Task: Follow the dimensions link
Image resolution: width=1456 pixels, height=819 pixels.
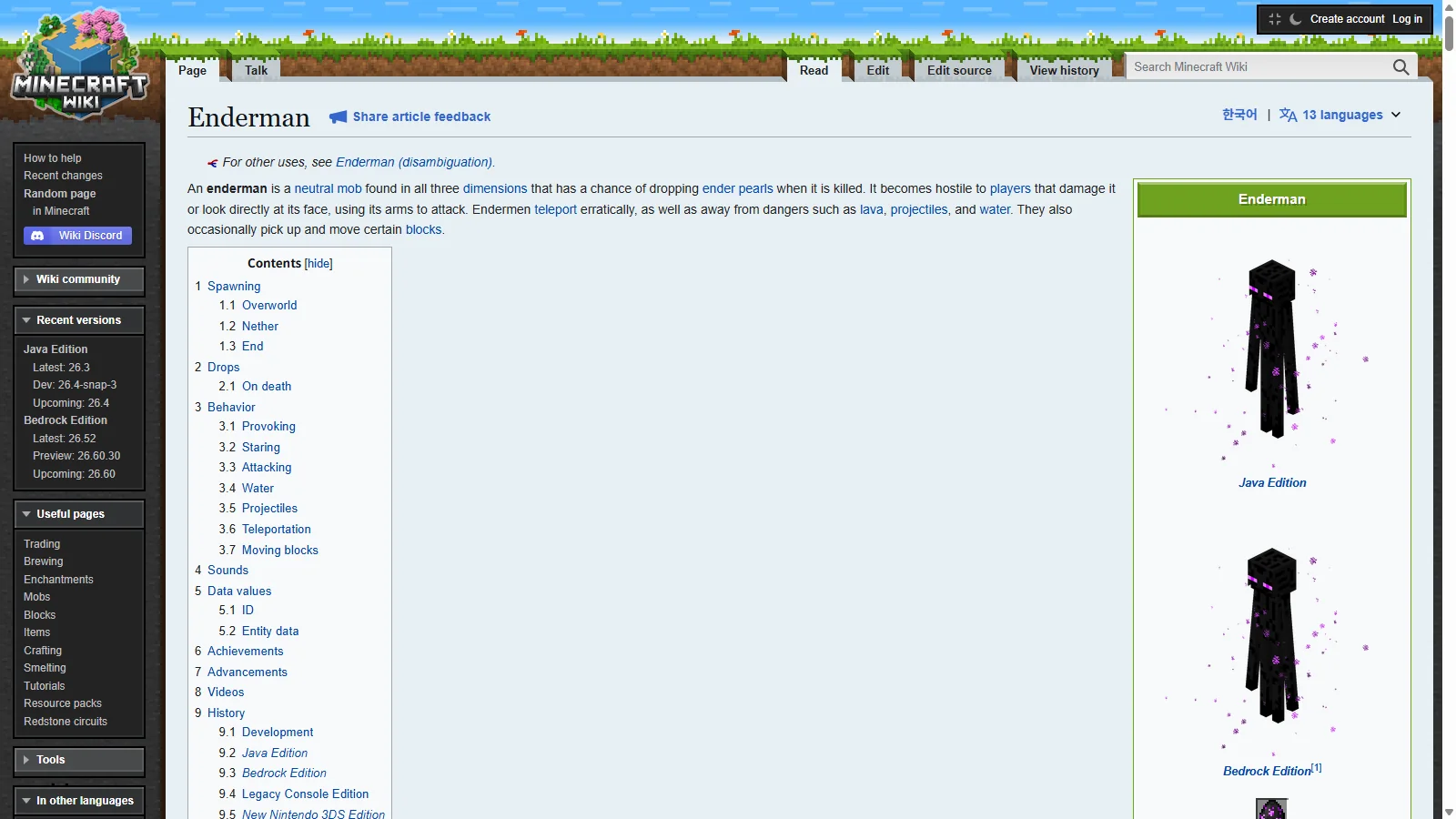Action: 495,188
